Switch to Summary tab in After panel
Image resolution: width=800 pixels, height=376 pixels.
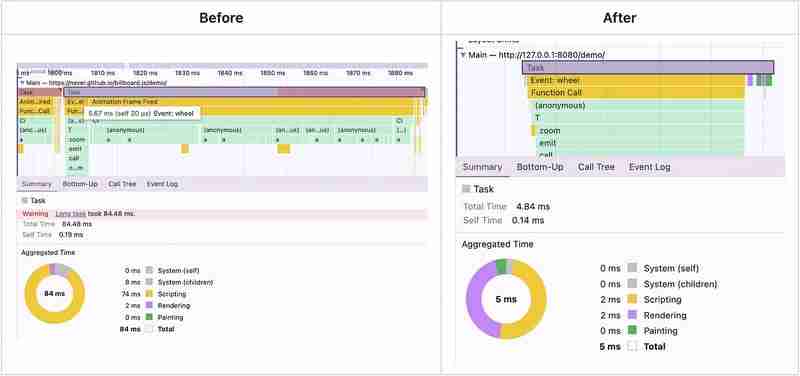pos(483,167)
